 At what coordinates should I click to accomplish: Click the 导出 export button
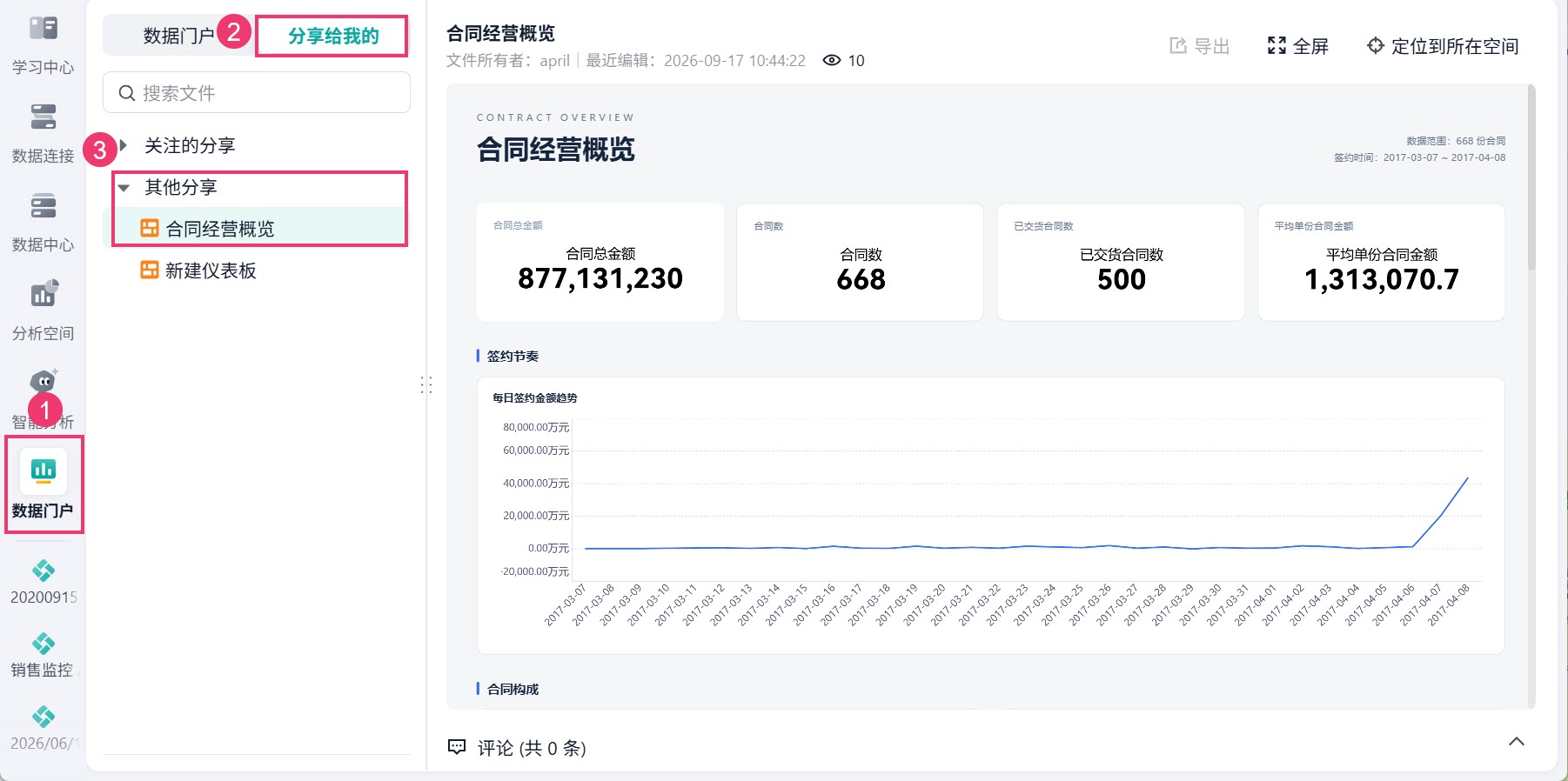coord(1199,46)
